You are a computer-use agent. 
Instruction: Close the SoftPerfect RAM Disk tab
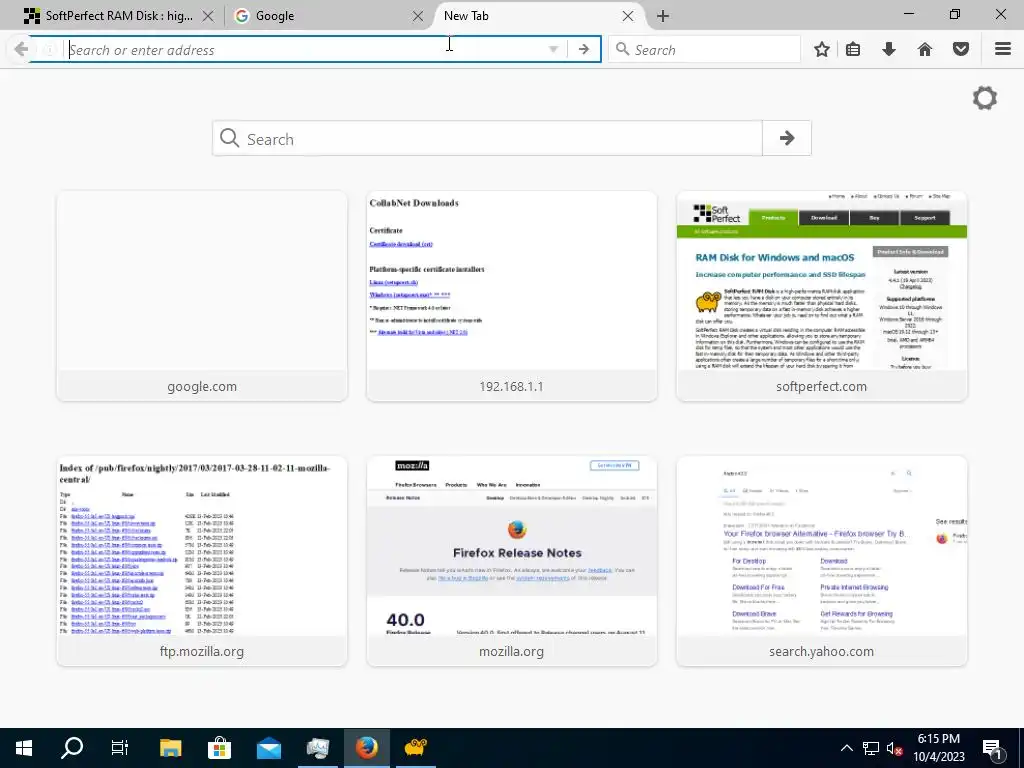tap(208, 16)
